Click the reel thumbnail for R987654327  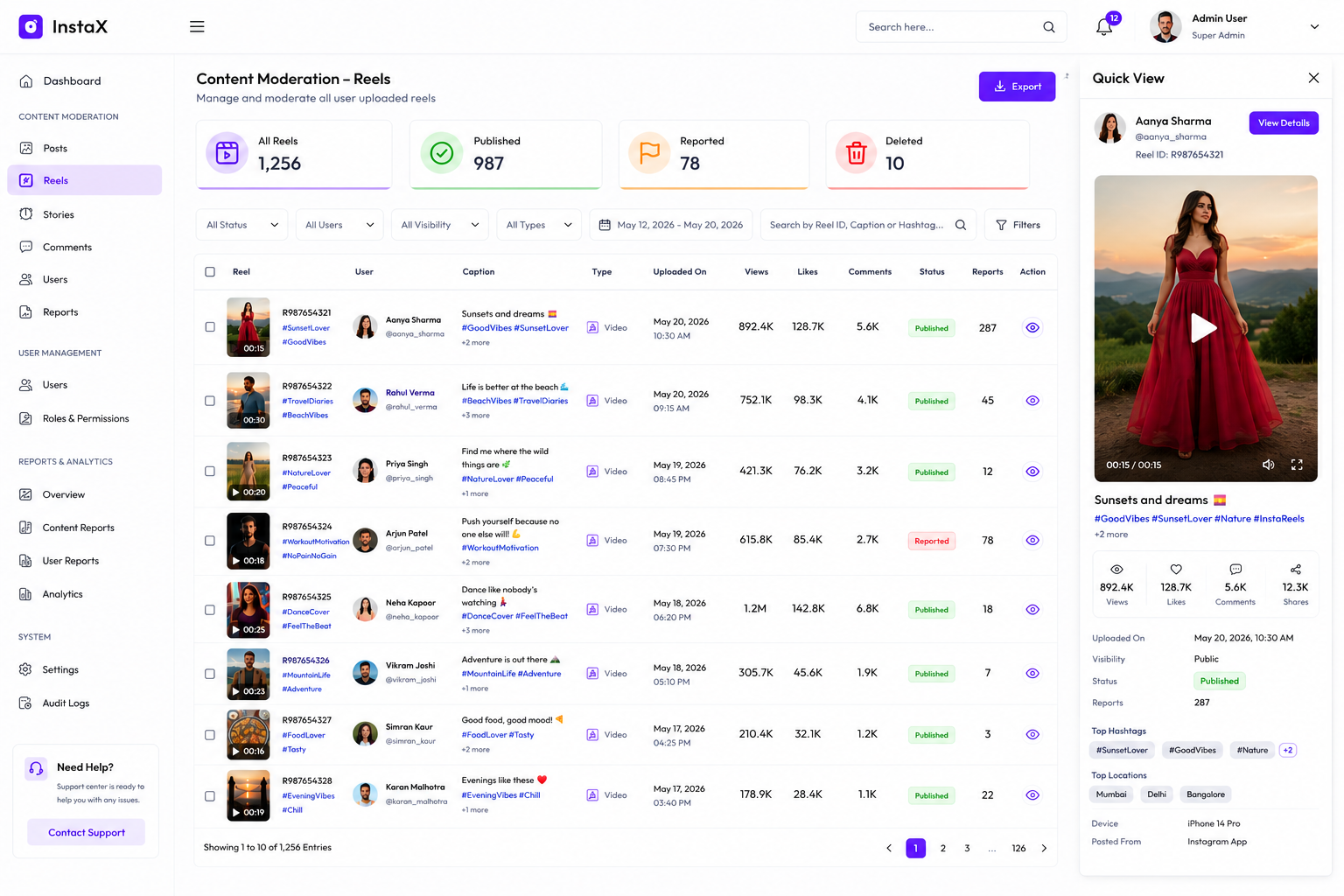248,734
